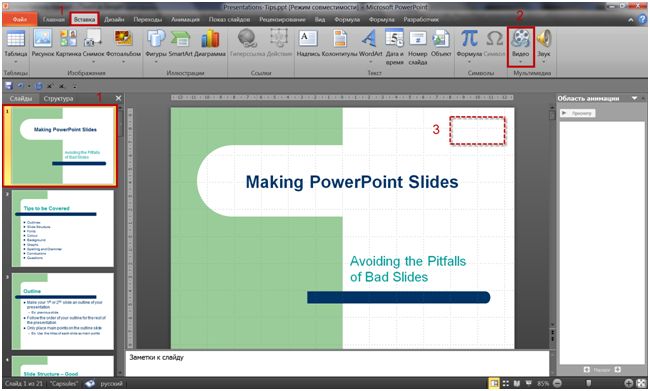Open Колонтитулы header and footer
650x391 pixels.
pos(340,44)
